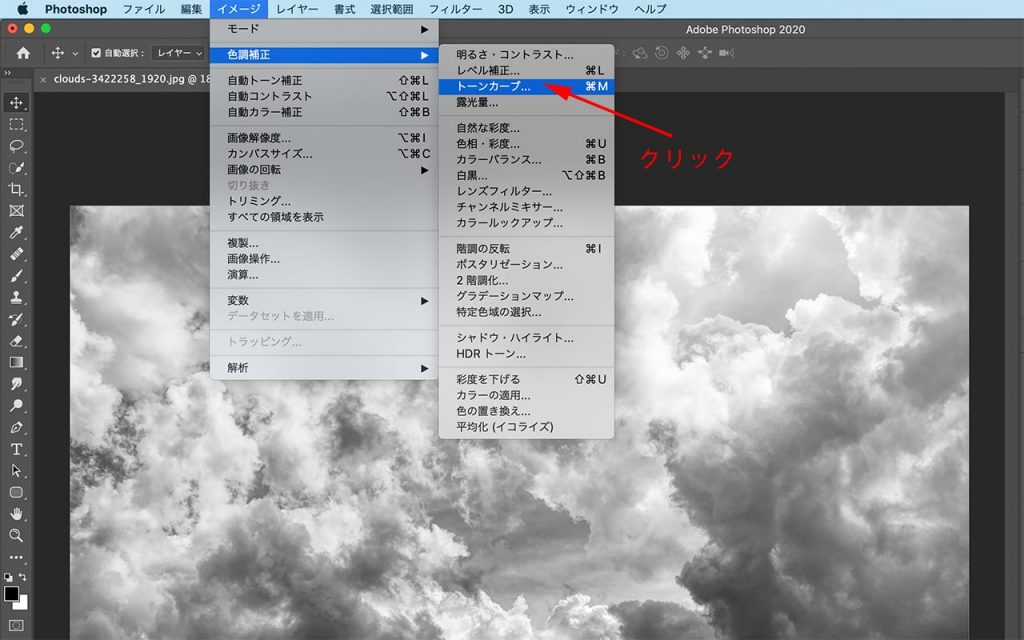1024x640 pixels.
Task: Expand the モード submenu
Action: coord(324,29)
